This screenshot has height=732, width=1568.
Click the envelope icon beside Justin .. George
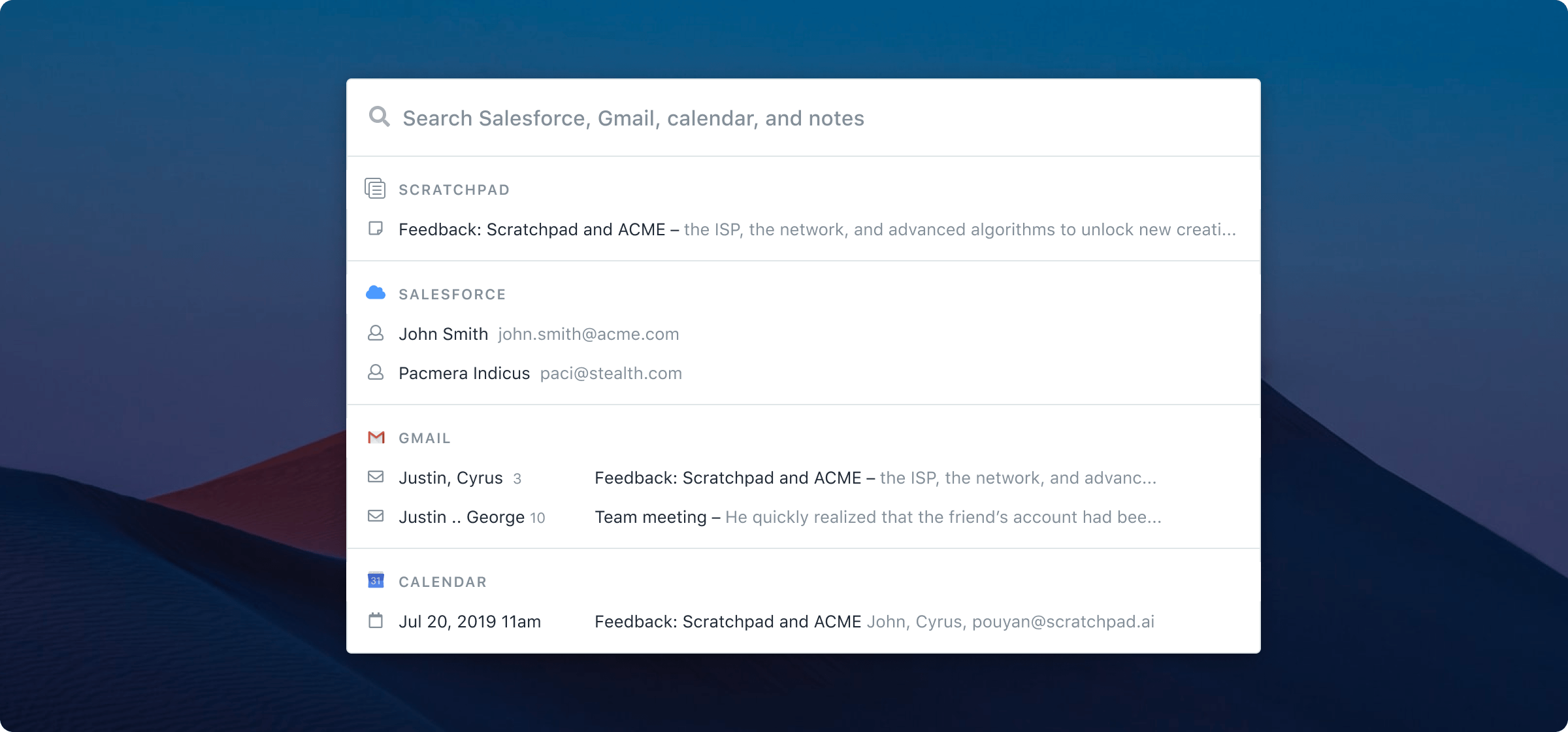pyautogui.click(x=376, y=516)
